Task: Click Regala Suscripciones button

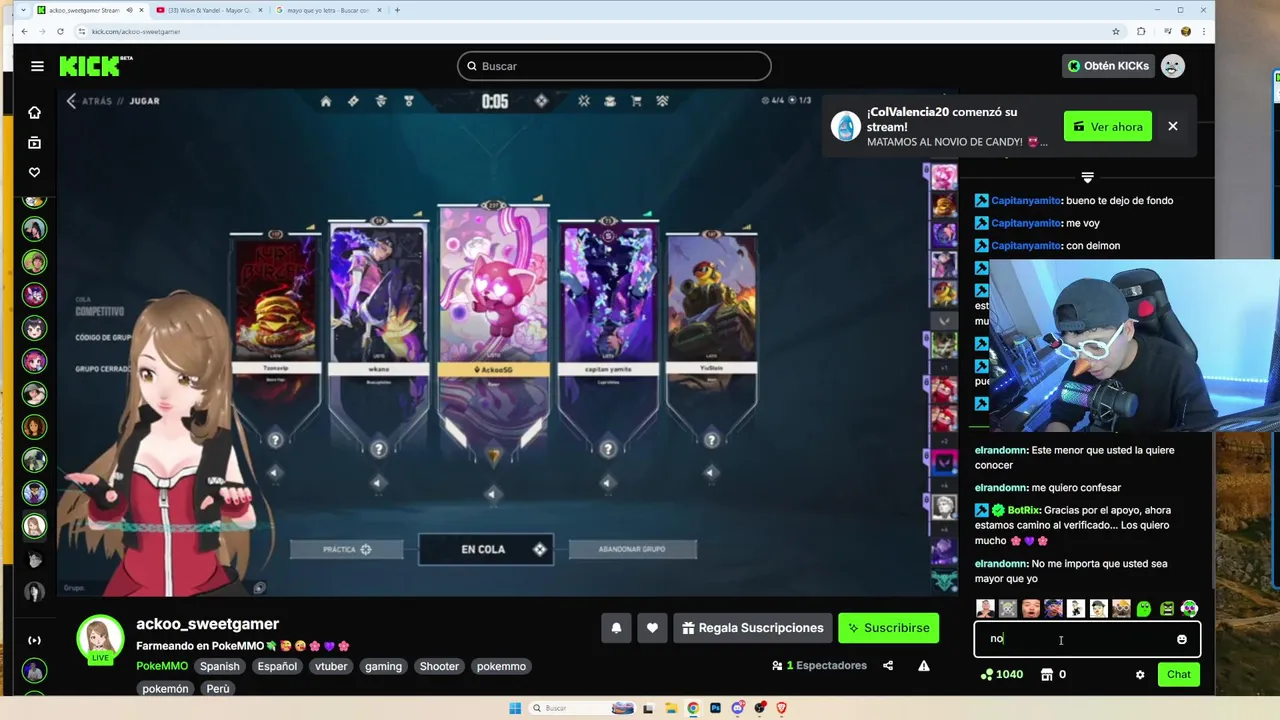Action: pos(752,628)
